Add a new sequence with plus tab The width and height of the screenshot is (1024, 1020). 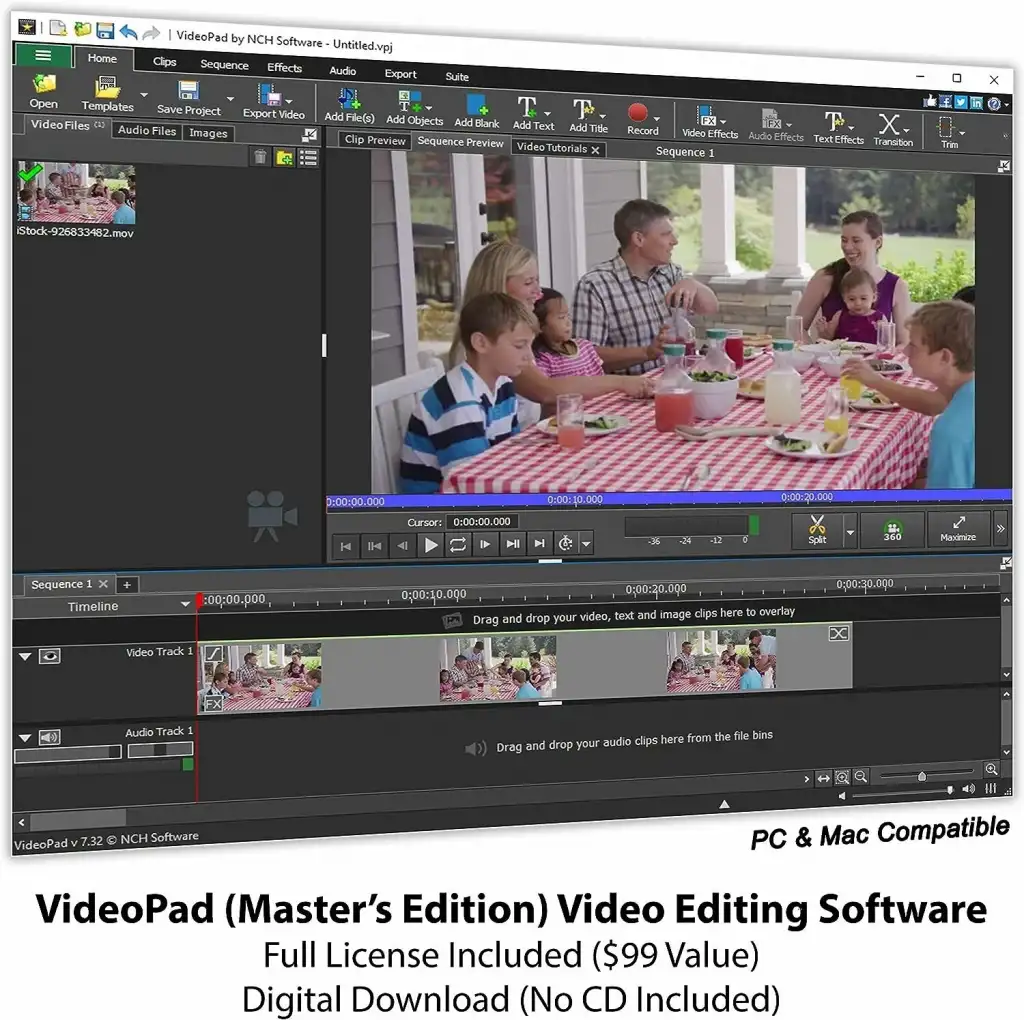127,584
